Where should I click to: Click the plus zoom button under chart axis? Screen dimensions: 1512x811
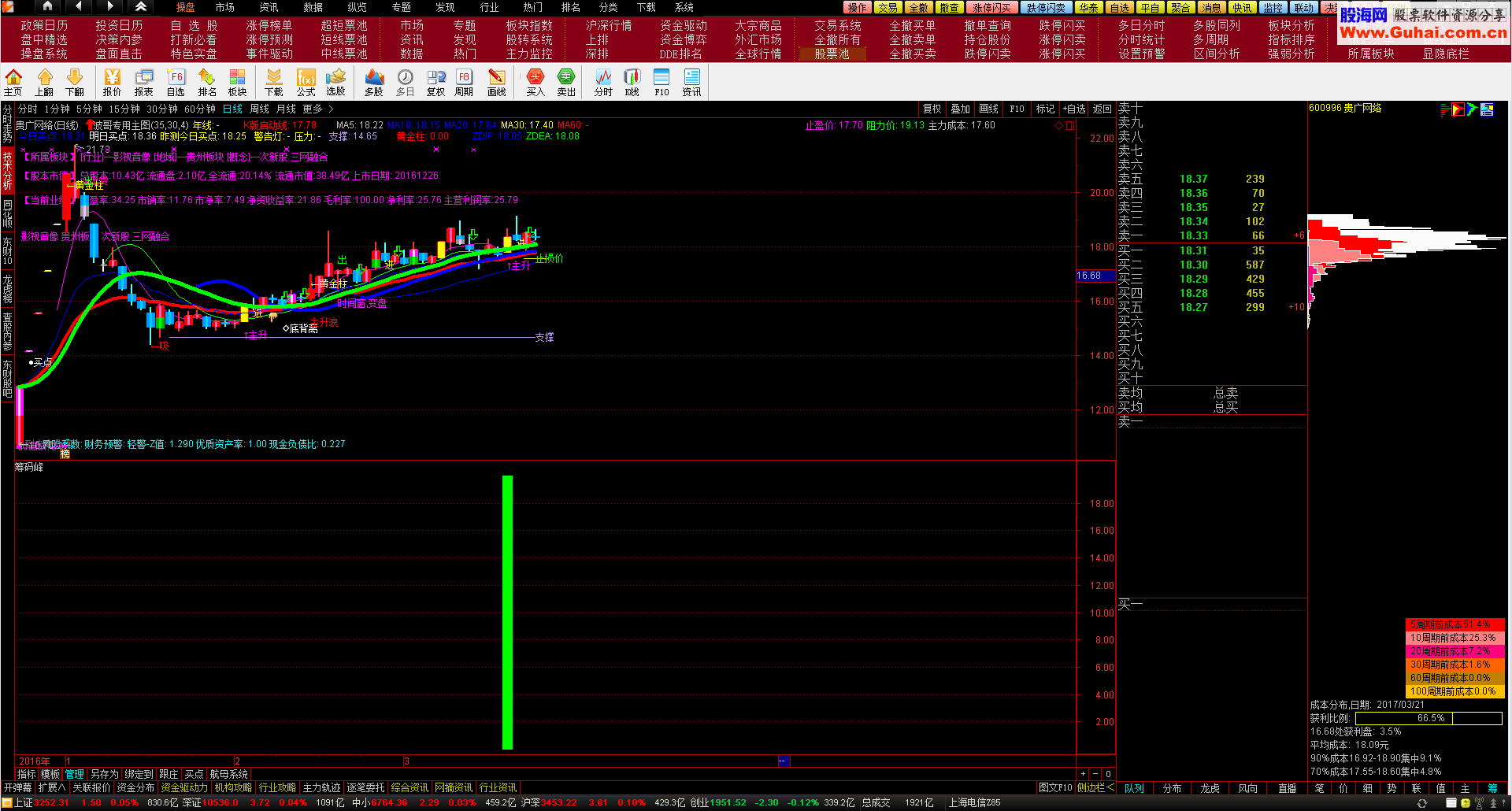point(1083,774)
